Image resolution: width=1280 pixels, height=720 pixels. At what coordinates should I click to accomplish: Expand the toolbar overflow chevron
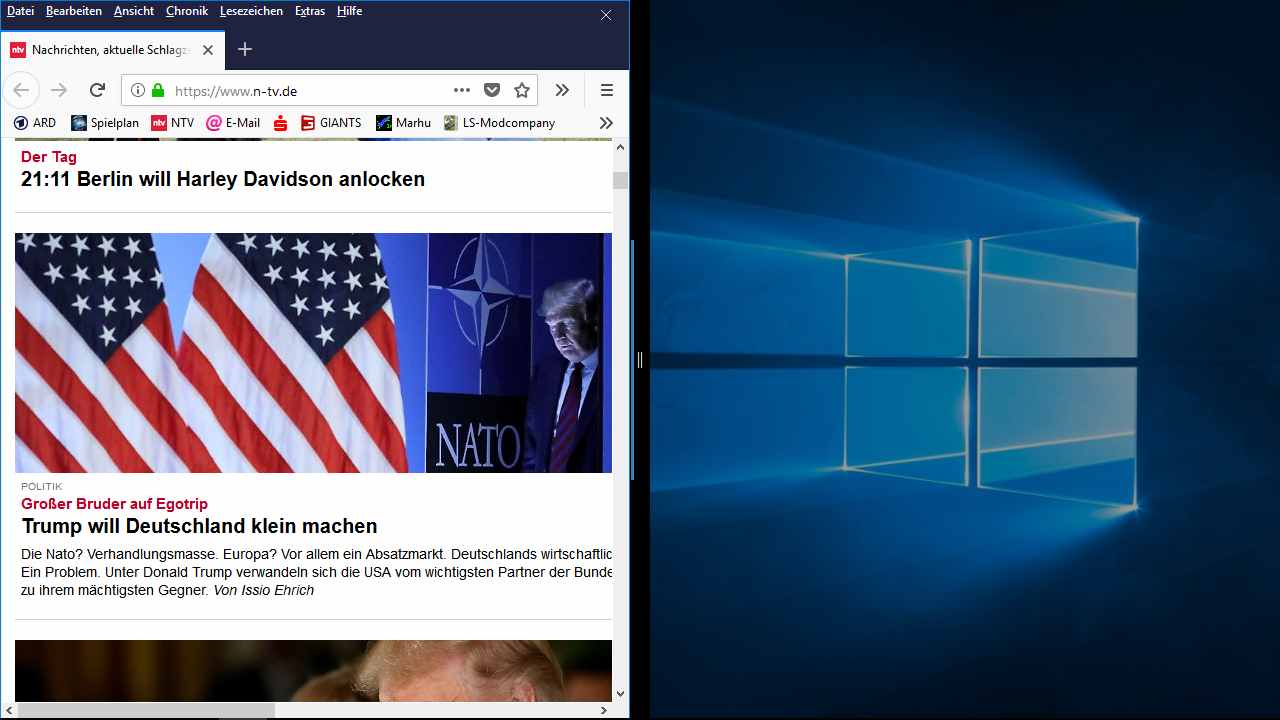(562, 90)
